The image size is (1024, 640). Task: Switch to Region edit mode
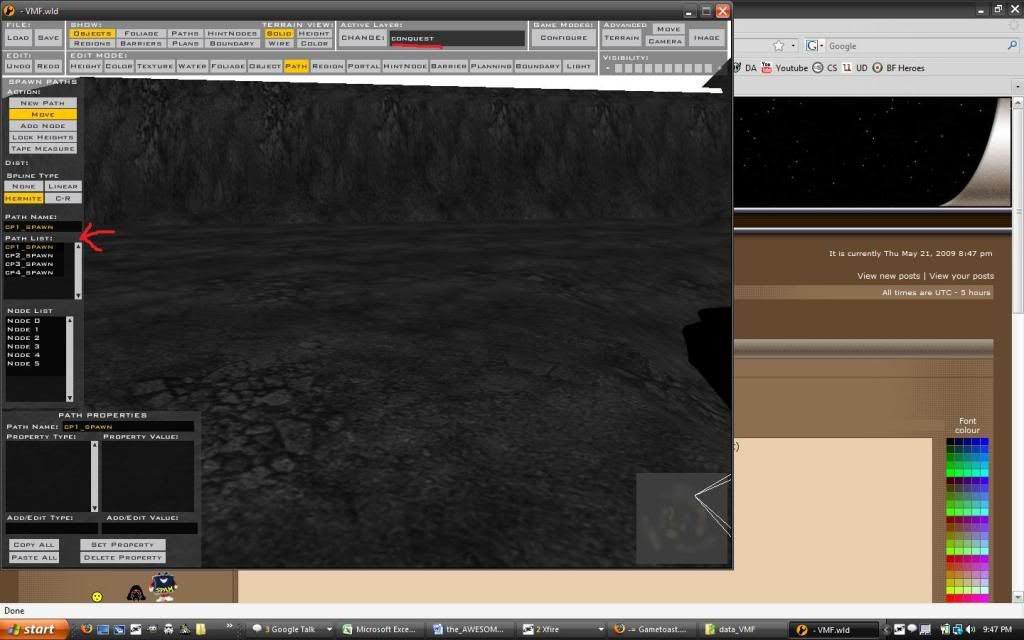pos(327,66)
